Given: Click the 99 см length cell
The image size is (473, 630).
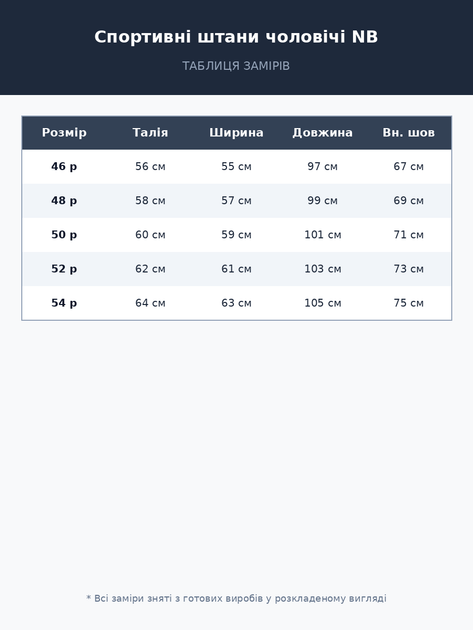Looking at the screenshot, I should tap(322, 200).
